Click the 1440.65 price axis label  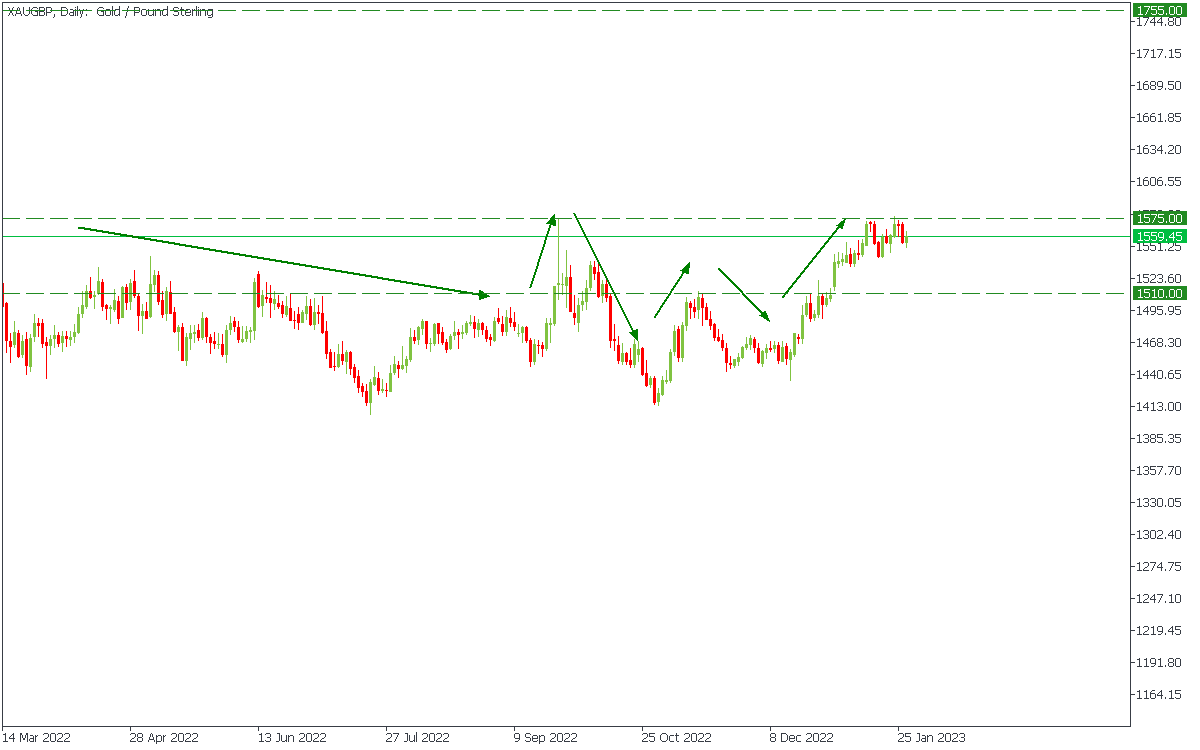click(x=1159, y=375)
